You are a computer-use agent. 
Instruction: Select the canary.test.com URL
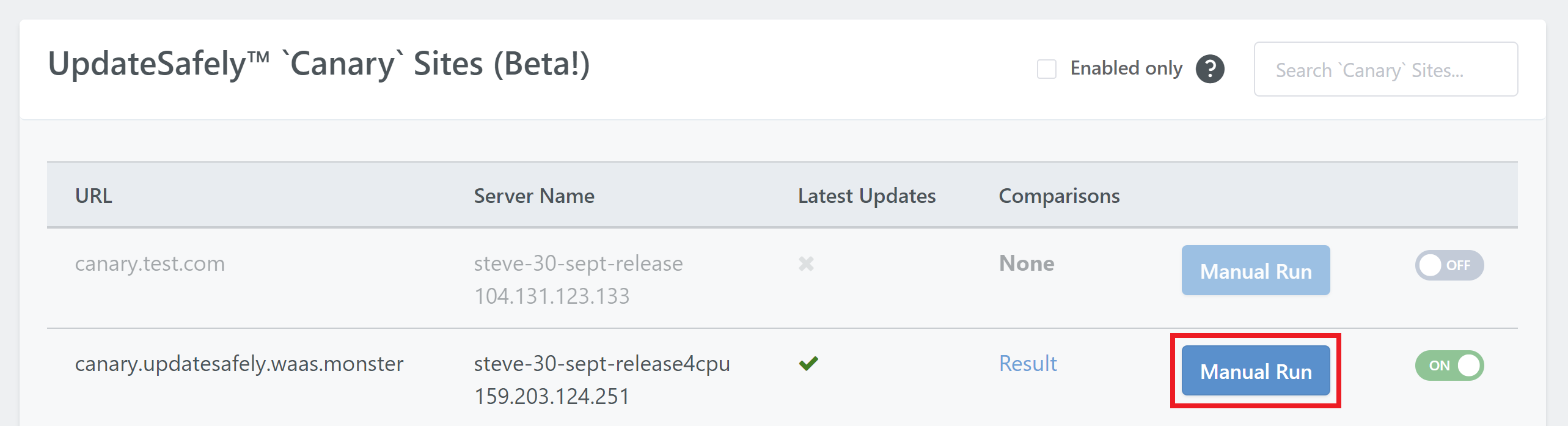tap(150, 263)
